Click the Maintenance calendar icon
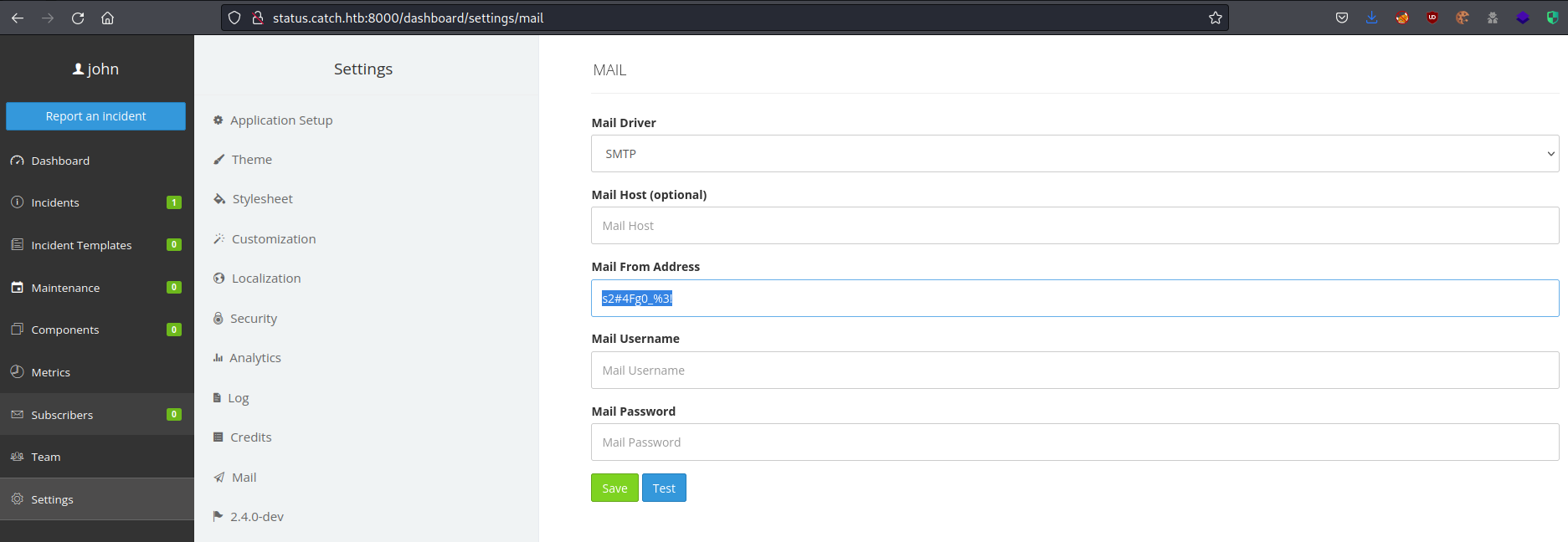Viewport: 1568px width, 542px height. pyautogui.click(x=17, y=287)
